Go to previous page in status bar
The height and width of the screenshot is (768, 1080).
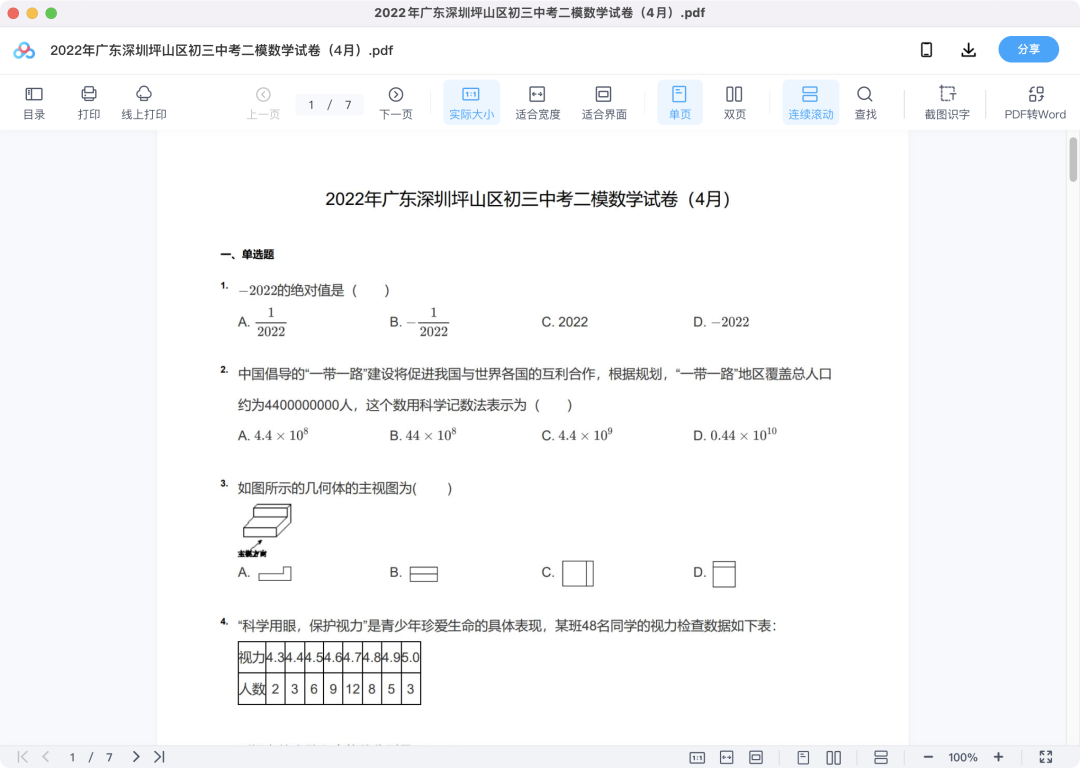click(x=45, y=757)
